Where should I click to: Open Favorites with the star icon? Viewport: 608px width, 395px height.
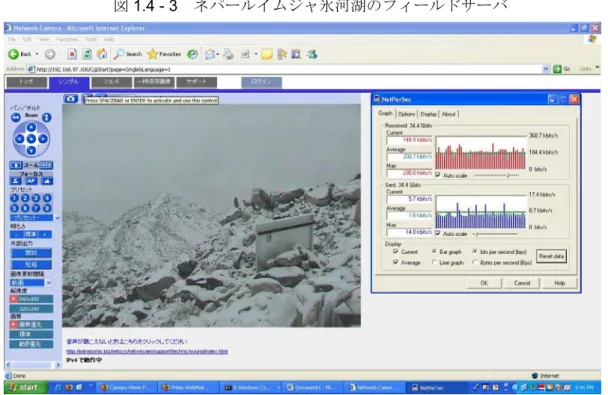click(164, 54)
